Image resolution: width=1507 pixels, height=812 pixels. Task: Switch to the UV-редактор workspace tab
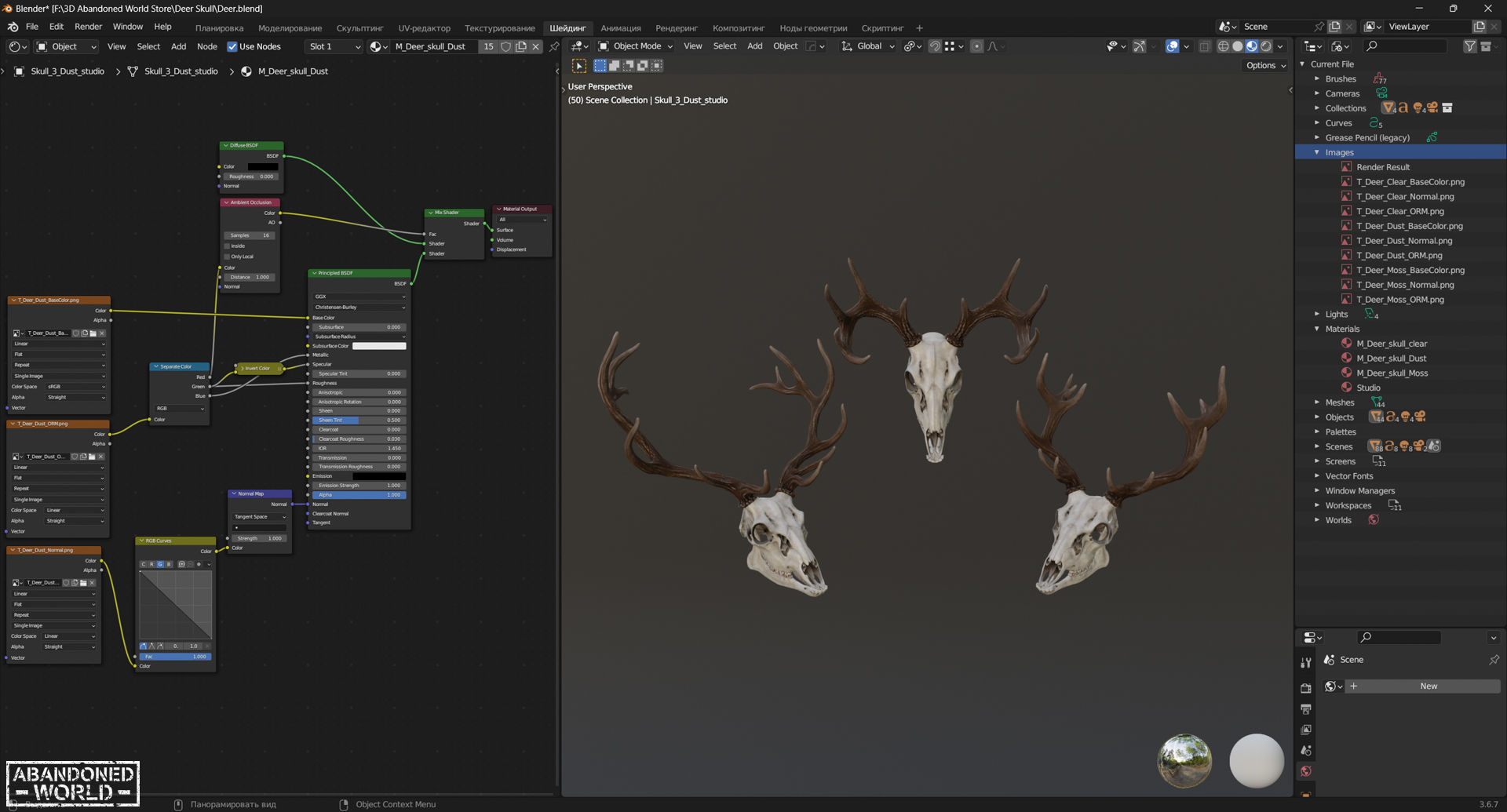(424, 28)
